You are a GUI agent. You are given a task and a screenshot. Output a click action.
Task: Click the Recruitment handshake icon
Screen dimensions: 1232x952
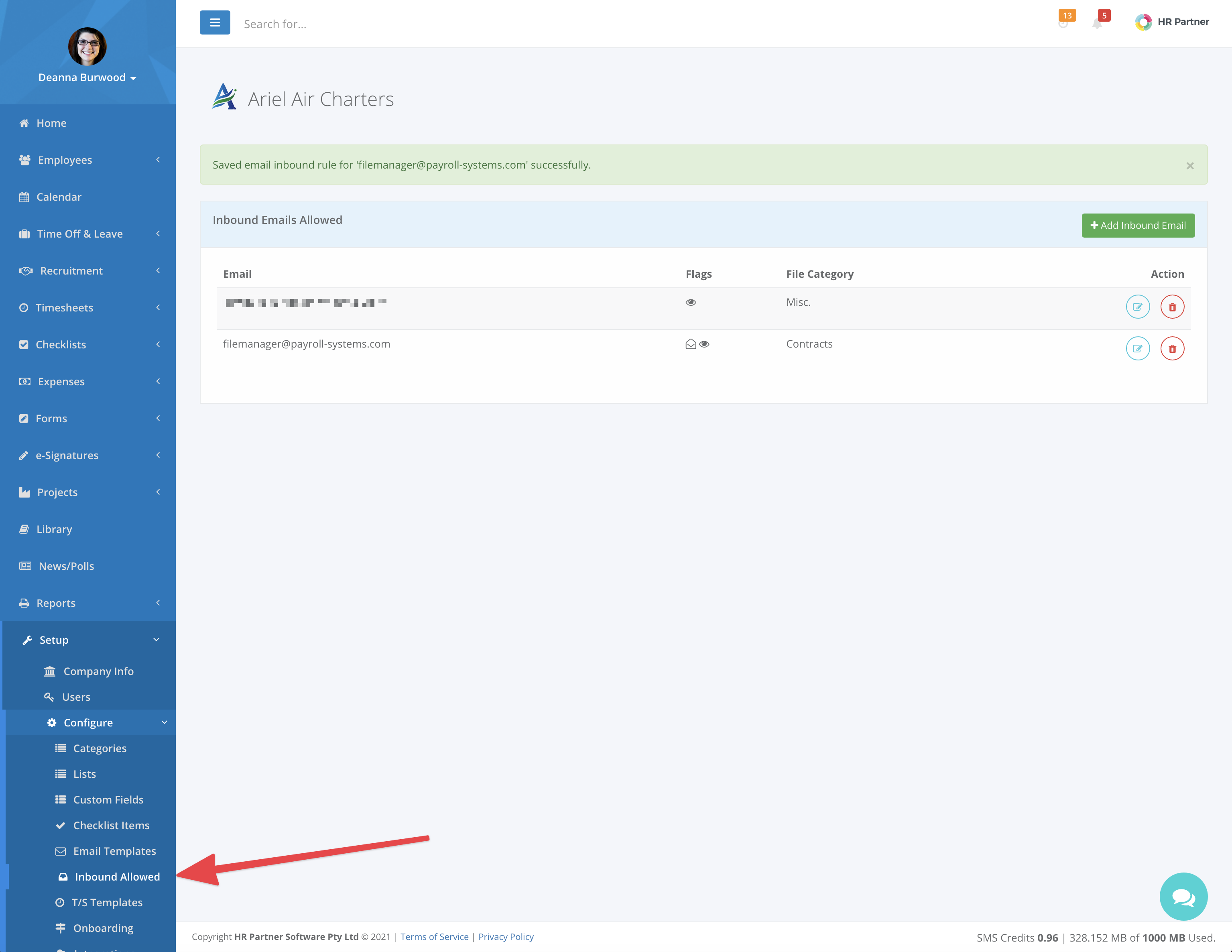click(26, 271)
